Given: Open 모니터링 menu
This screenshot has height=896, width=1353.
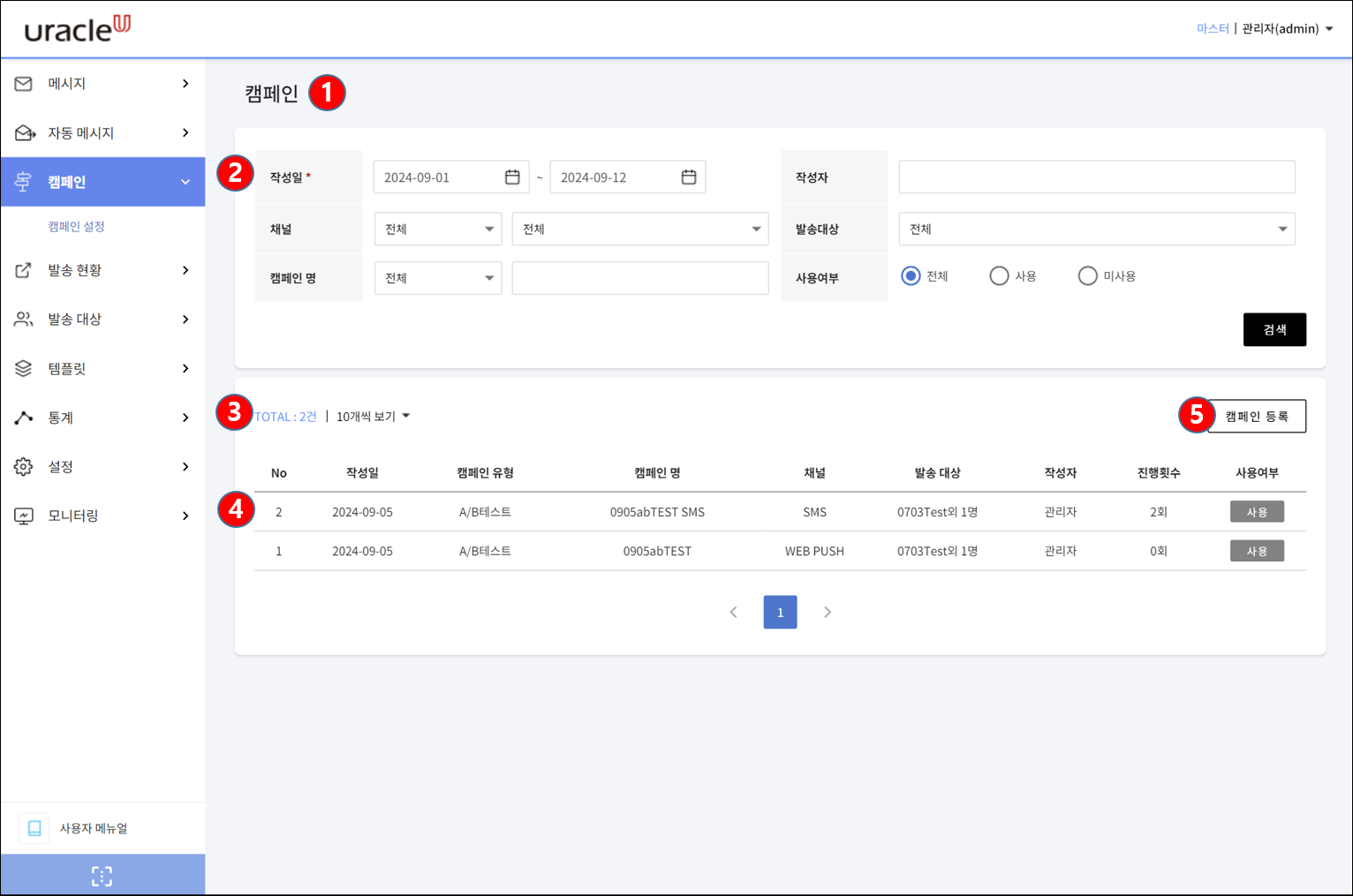Looking at the screenshot, I should (x=102, y=516).
